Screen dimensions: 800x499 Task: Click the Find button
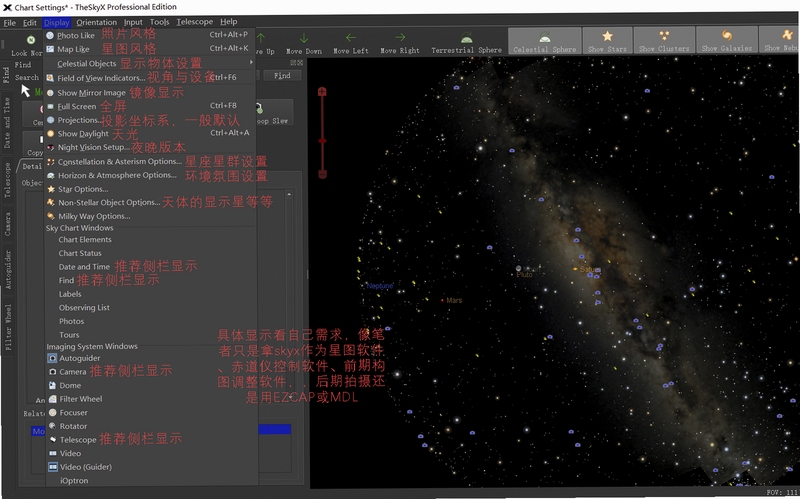point(282,76)
